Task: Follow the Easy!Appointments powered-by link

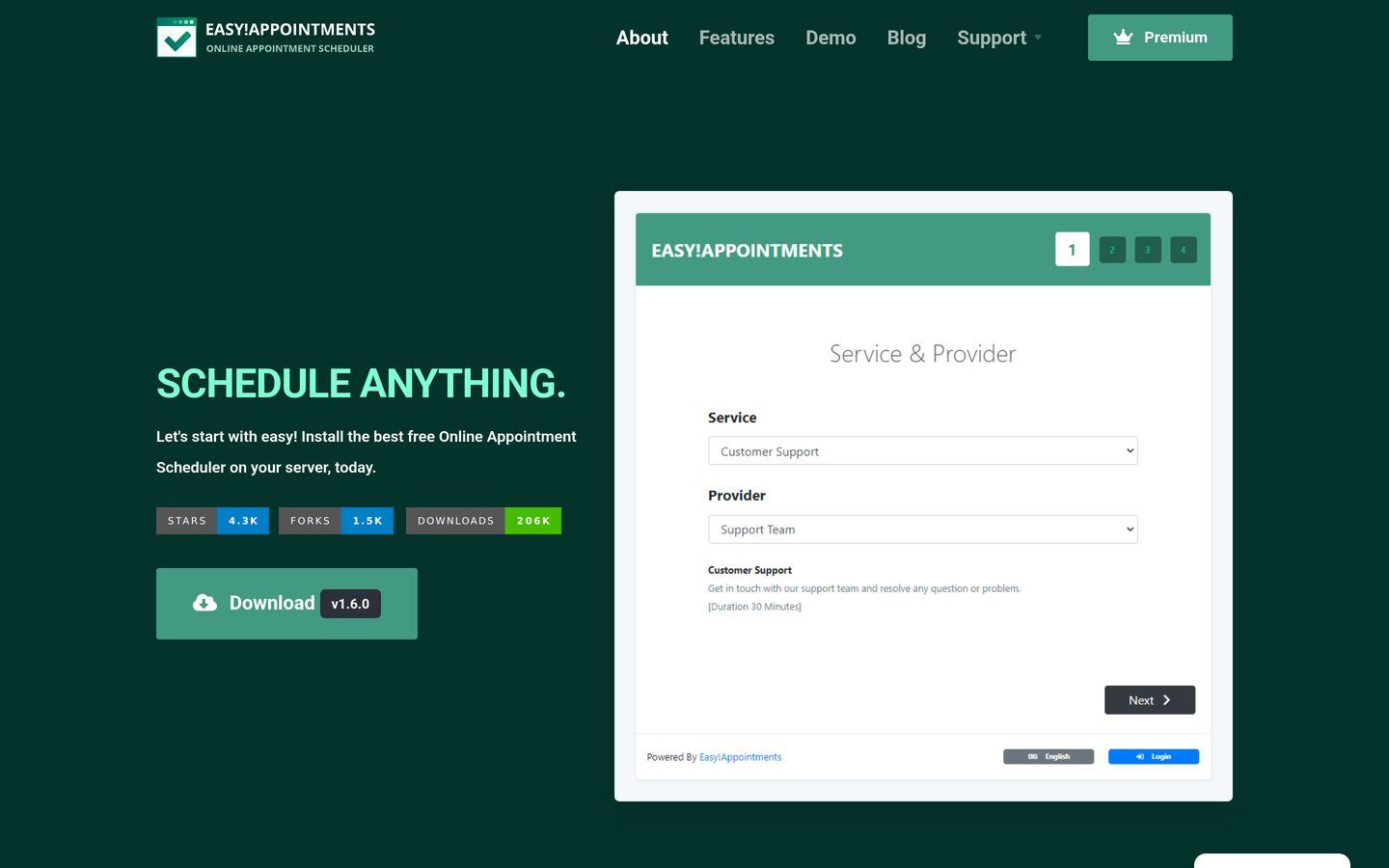Action: tap(740, 757)
